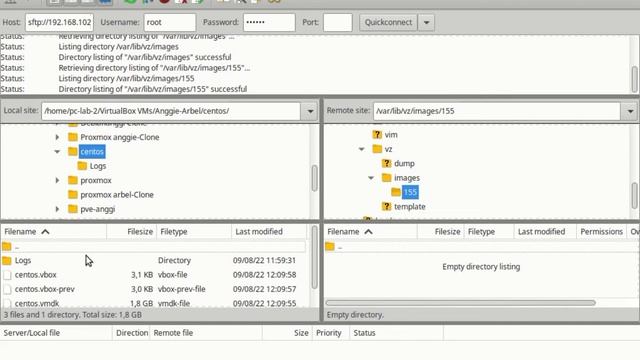Click the Priority queue column header
Screen dimensions: 640x360
pyautogui.click(x=331, y=333)
